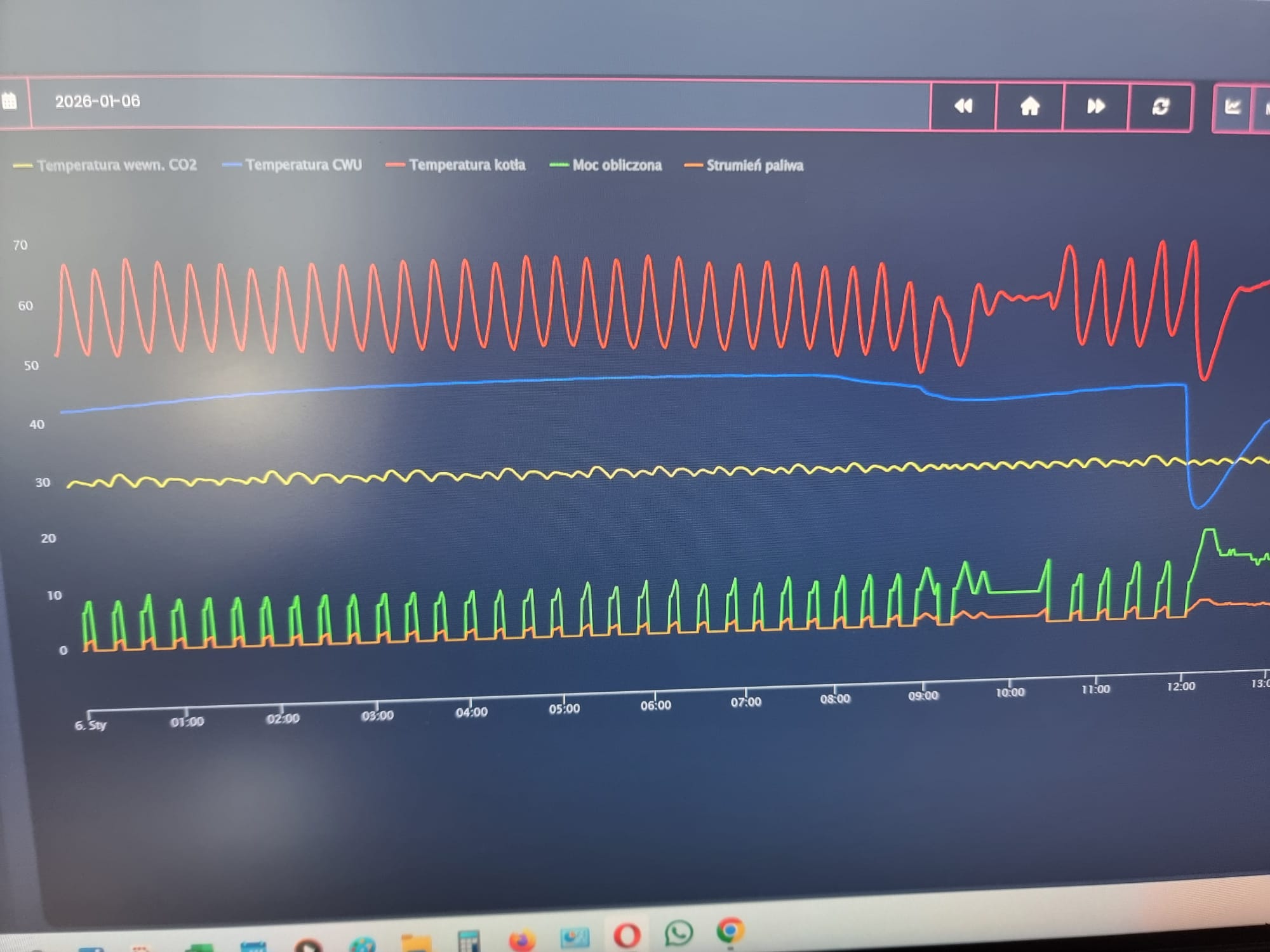The height and width of the screenshot is (952, 1270).
Task: Hide the Temperatura kotła series
Action: [467, 165]
